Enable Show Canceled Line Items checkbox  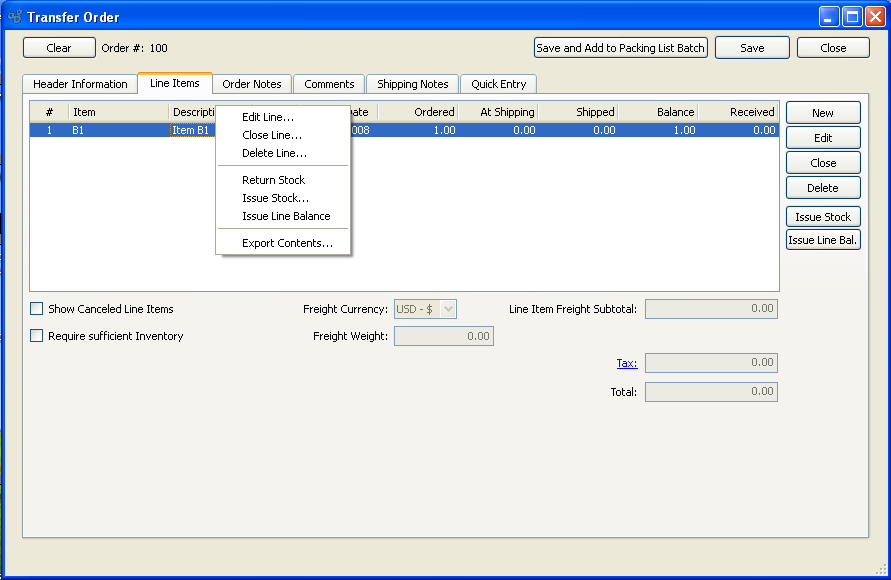pos(37,309)
